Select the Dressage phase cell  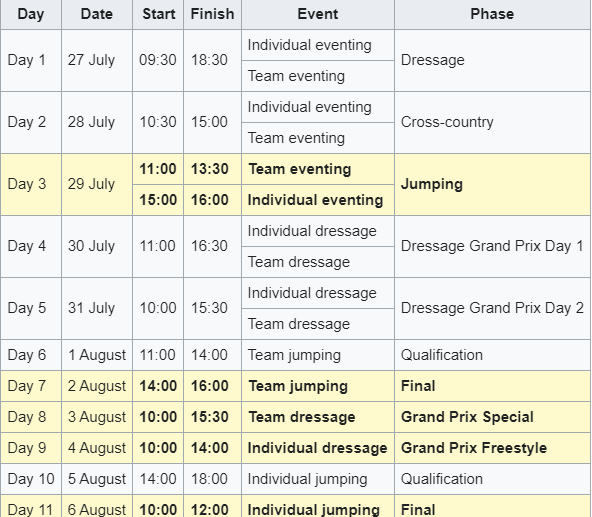(x=492, y=60)
